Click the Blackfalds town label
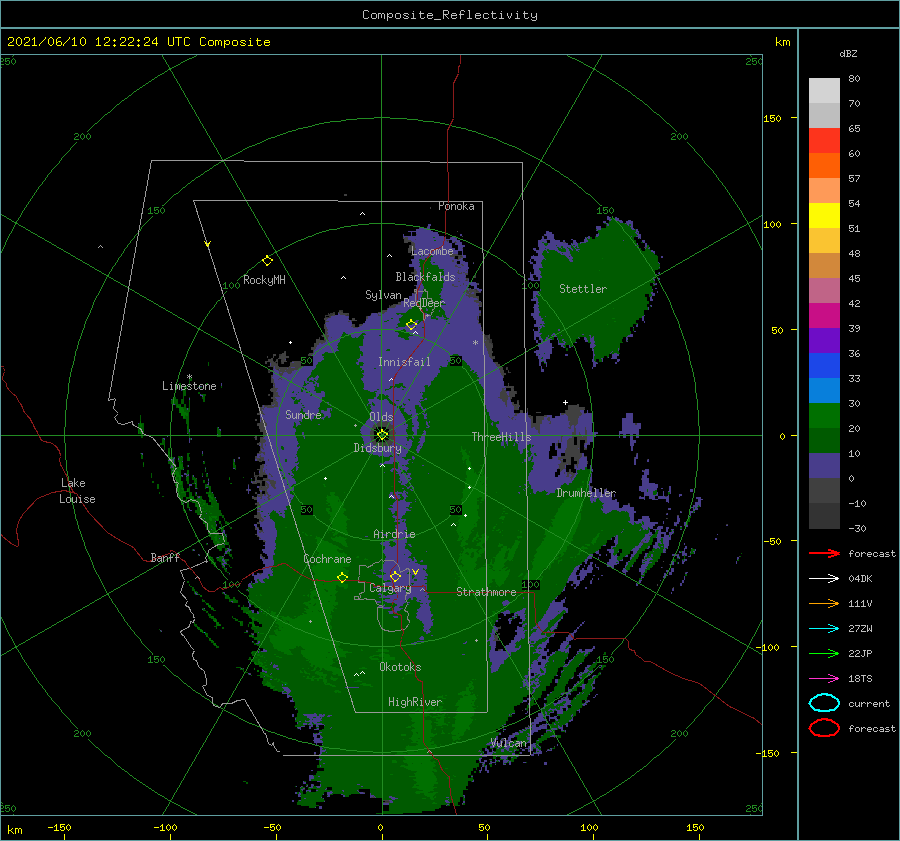 click(425, 277)
